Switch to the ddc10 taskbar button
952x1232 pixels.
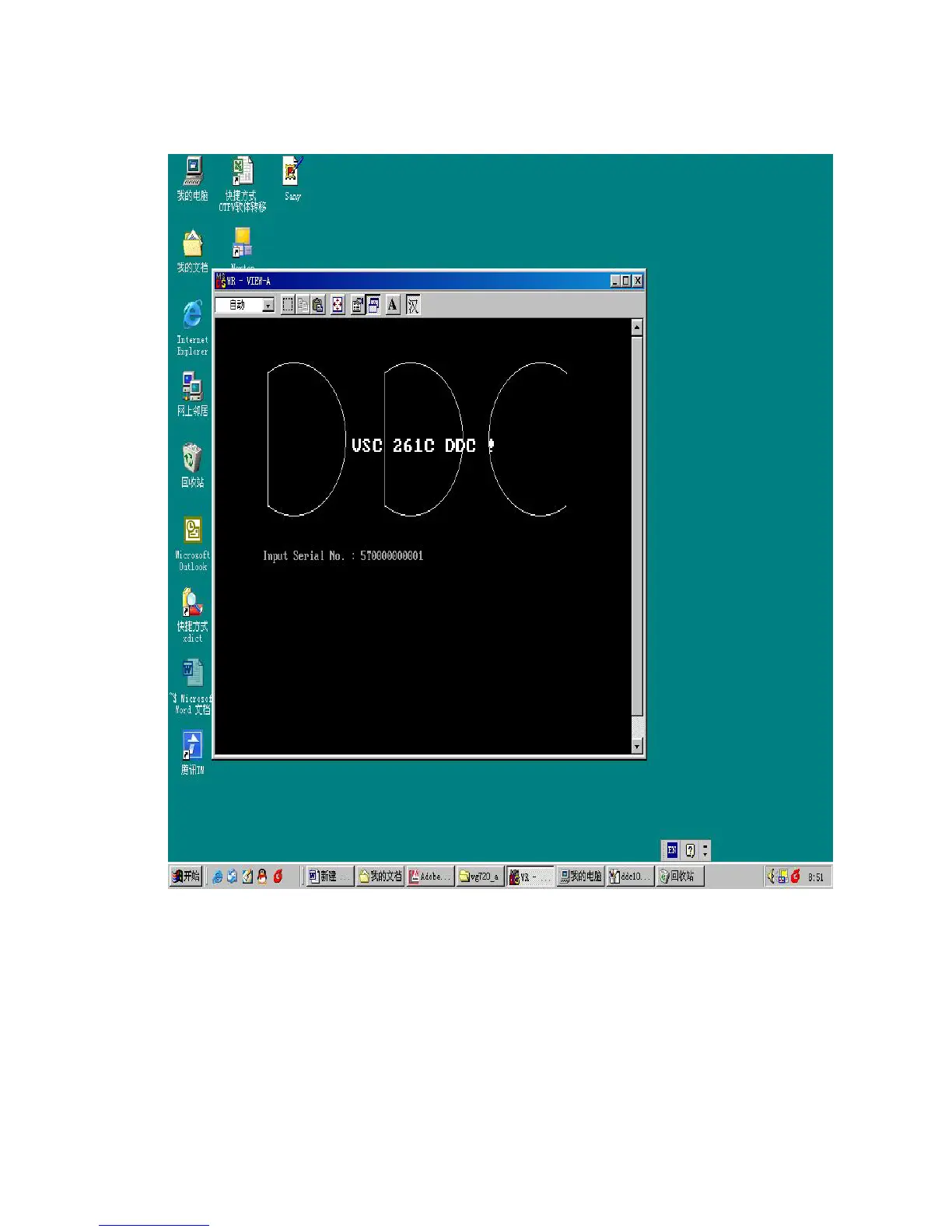tap(631, 877)
